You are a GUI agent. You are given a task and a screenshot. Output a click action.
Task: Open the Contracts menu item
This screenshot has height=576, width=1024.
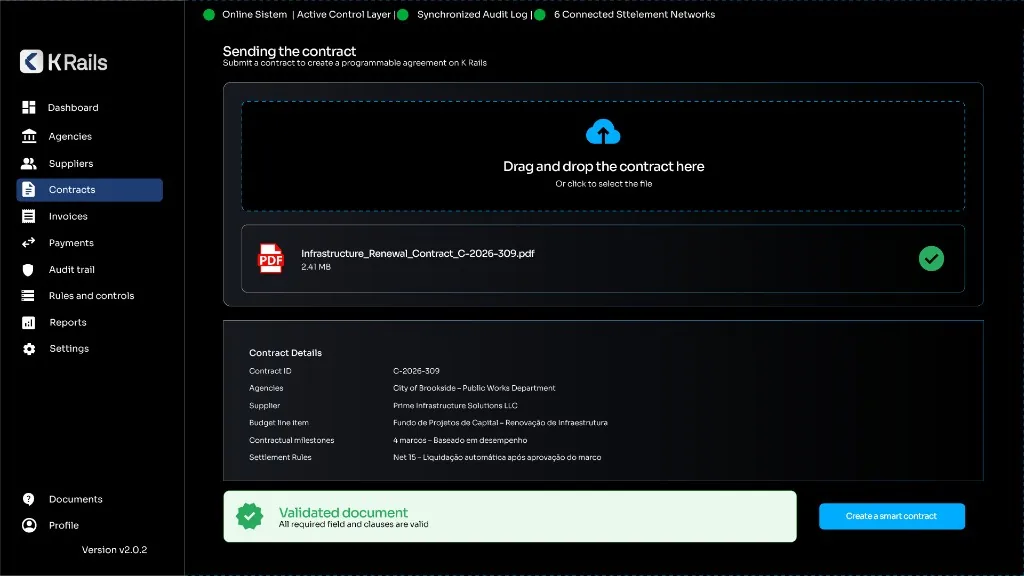pyautogui.click(x=89, y=189)
